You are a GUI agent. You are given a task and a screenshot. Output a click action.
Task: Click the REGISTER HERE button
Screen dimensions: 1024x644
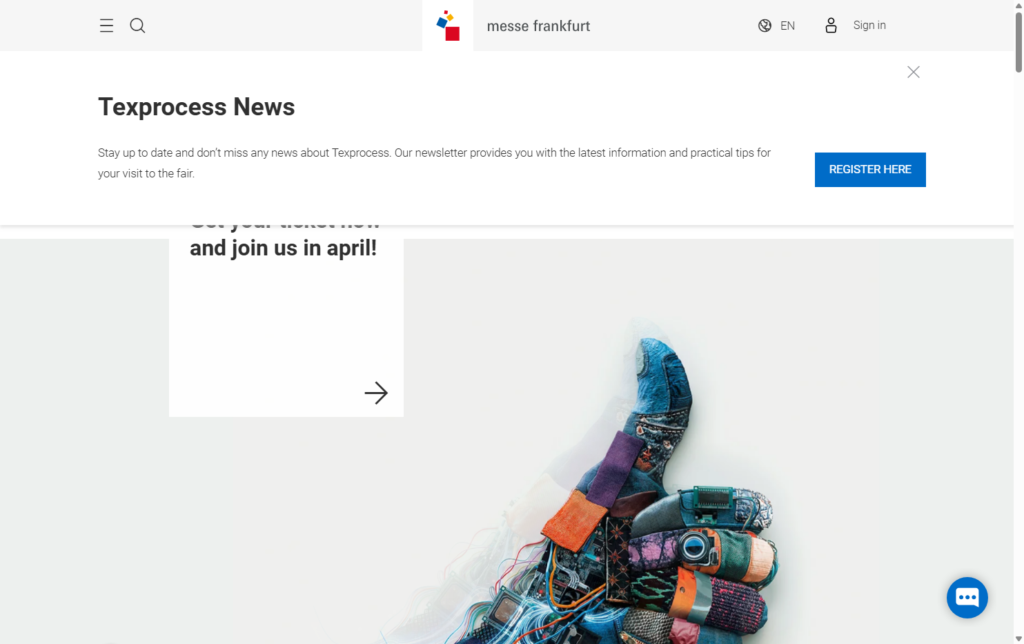870,169
